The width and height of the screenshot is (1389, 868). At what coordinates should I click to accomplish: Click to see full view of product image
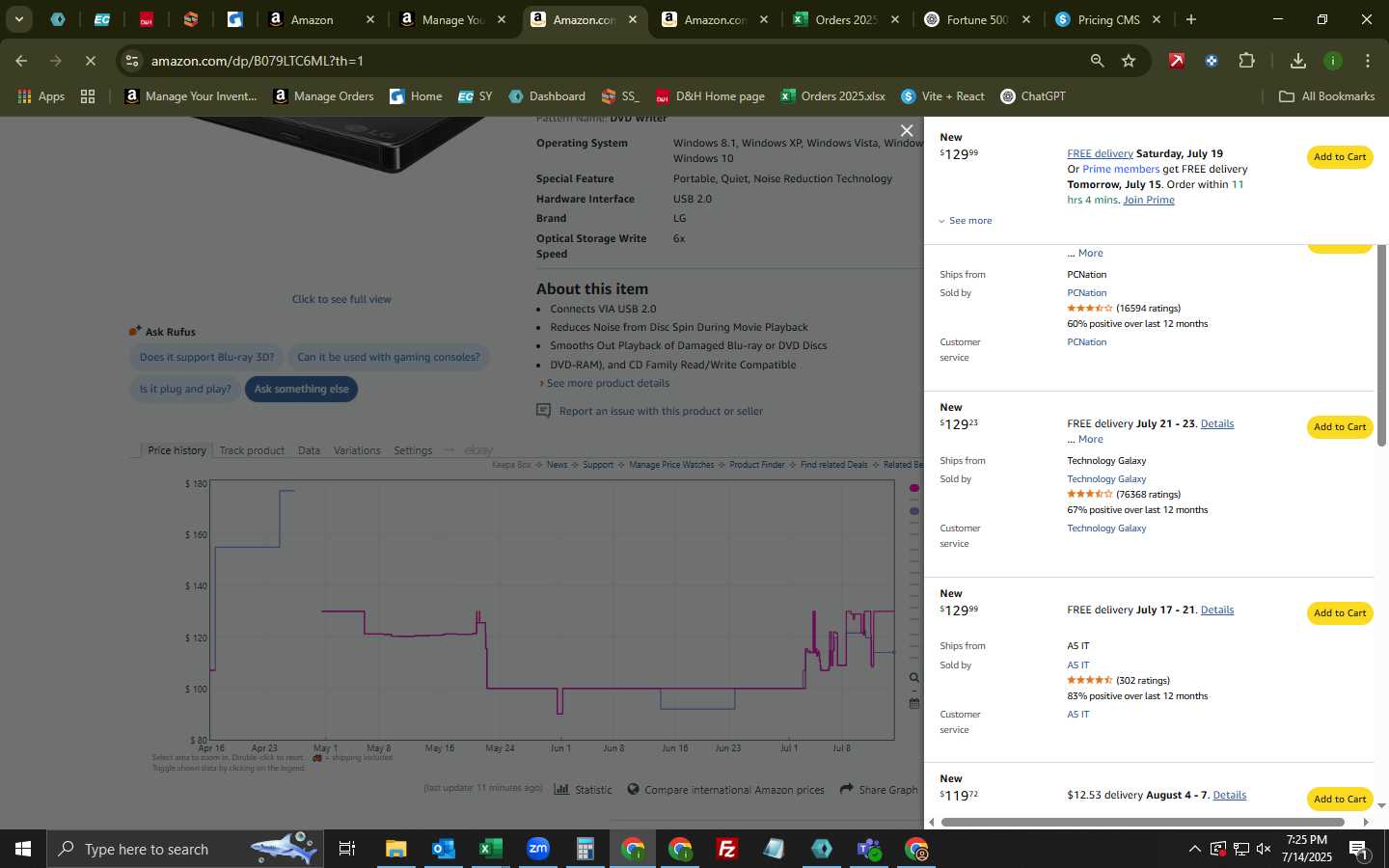[341, 299]
